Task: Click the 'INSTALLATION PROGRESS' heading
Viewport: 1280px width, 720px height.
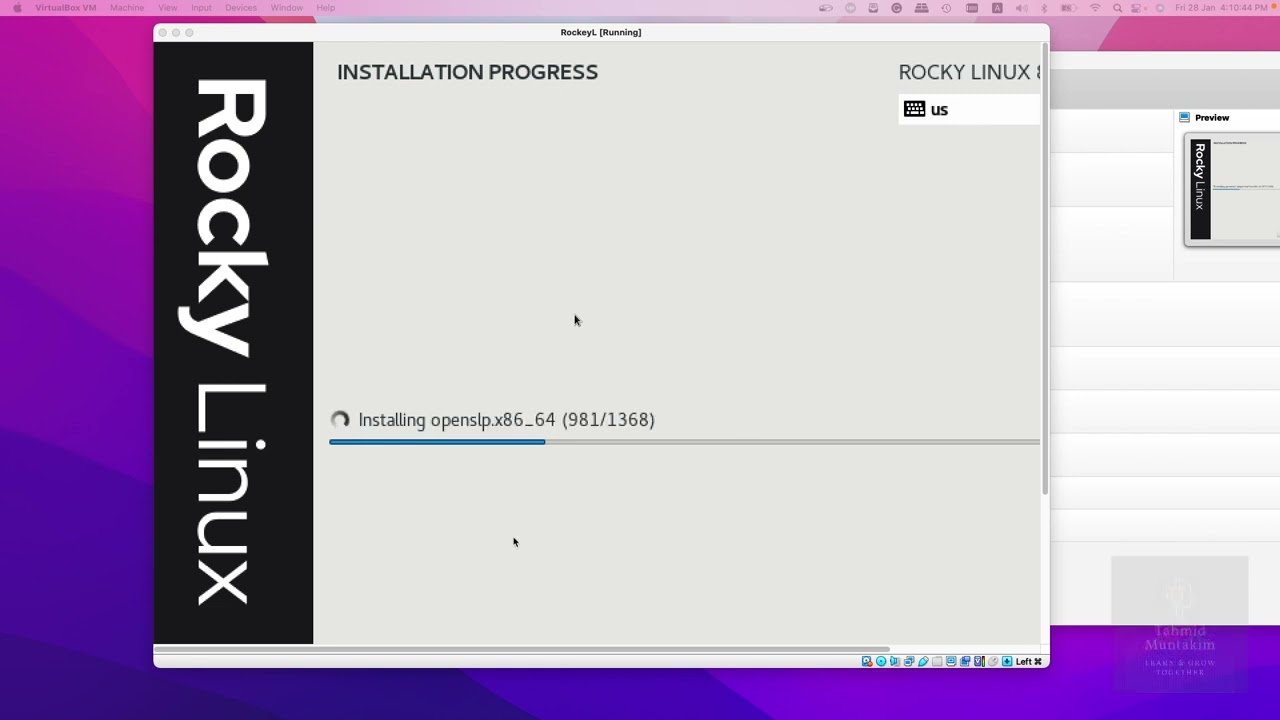Action: coord(467,72)
